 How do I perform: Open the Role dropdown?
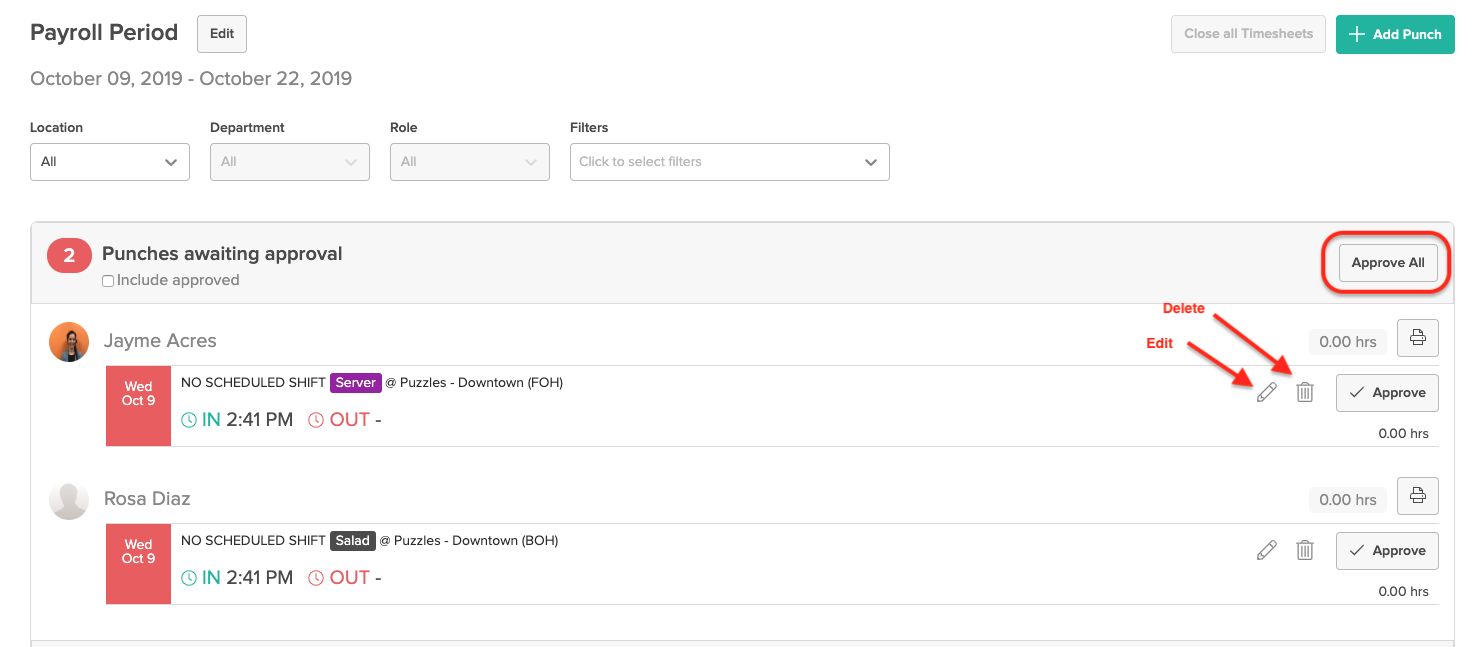tap(469, 161)
